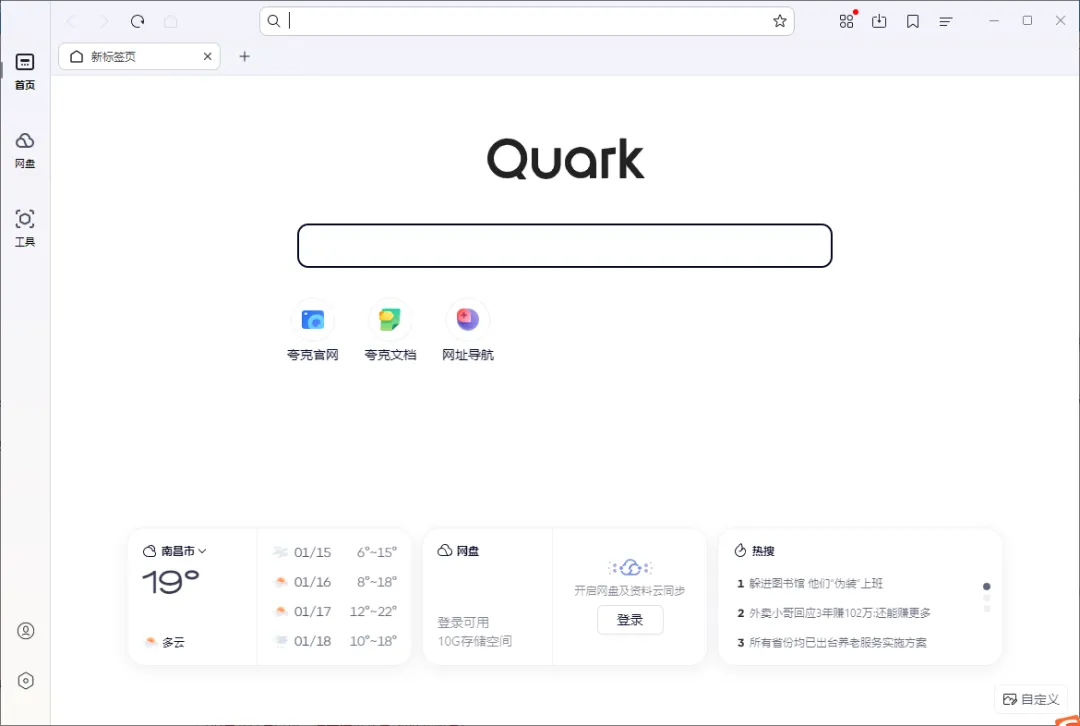Screen dimensions: 1080x726
Task: Open the 工具 tools sidebar icon
Action: [25, 228]
